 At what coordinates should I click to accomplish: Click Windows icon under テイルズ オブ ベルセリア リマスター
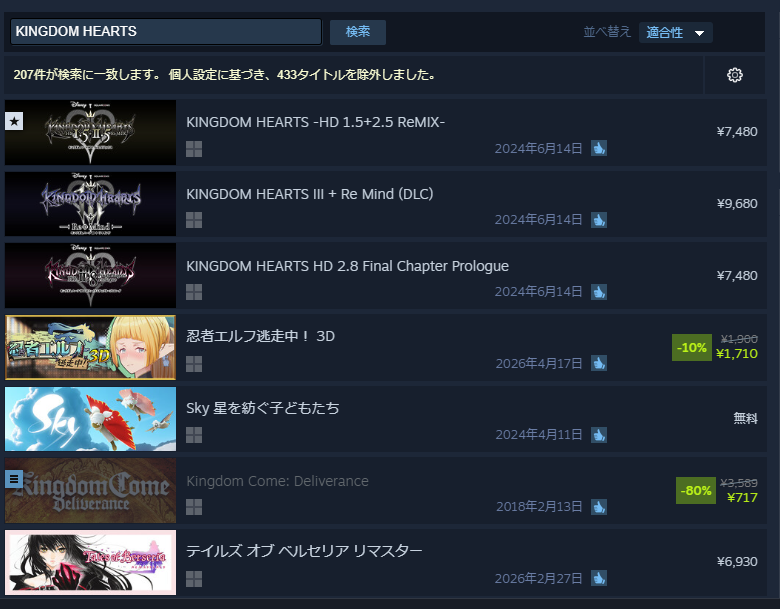[194, 579]
